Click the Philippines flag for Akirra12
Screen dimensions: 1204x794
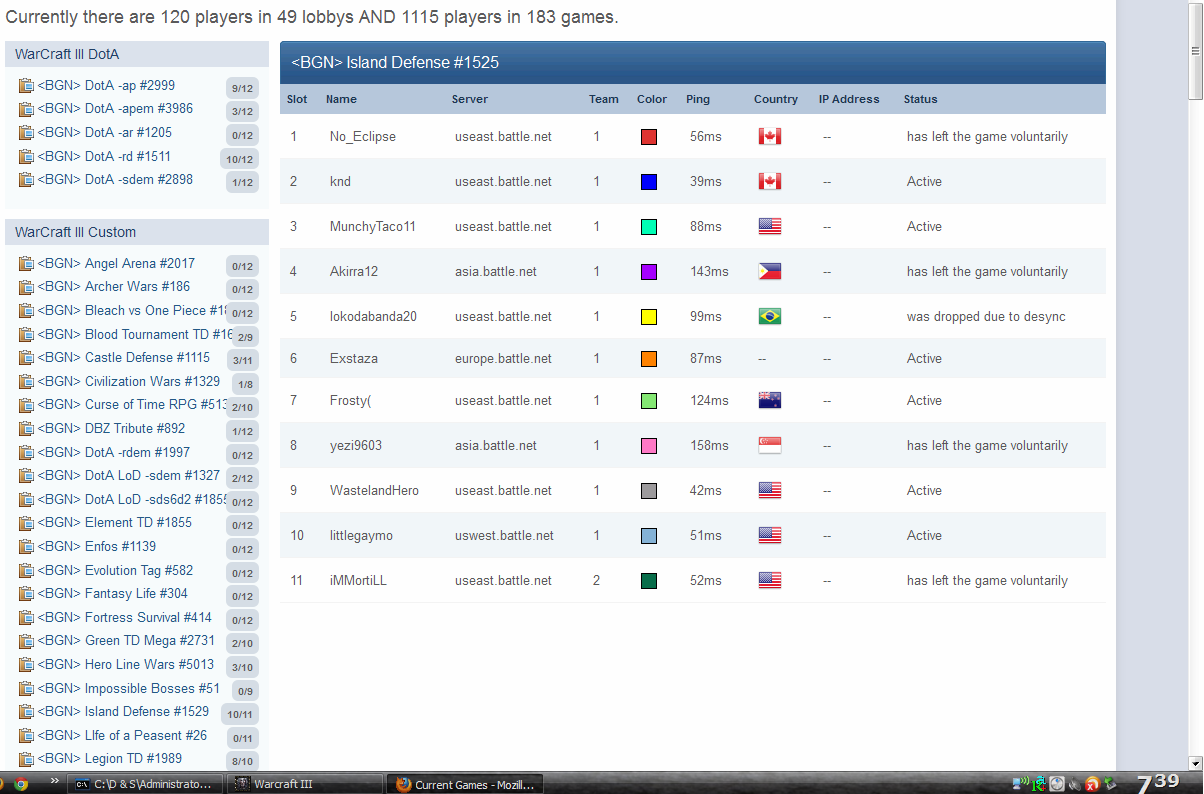769,272
